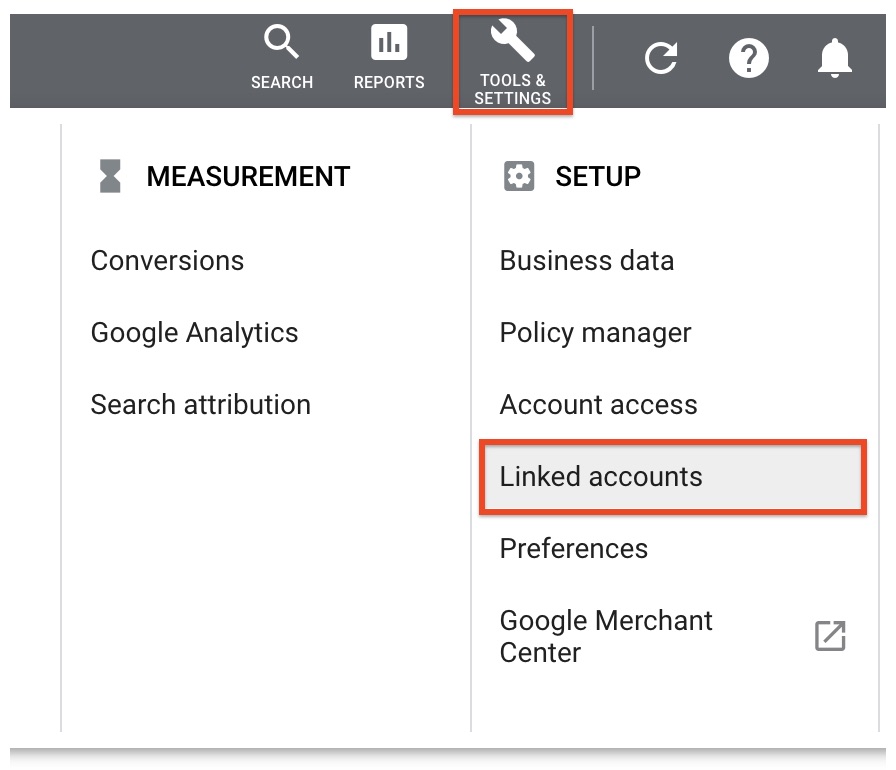This screenshot has height=770, width=896.
Task: Go to Account access
Action: [598, 404]
